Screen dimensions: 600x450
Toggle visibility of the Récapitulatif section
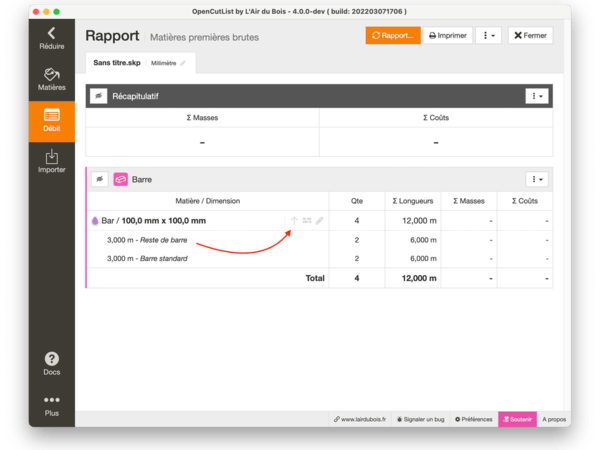click(x=99, y=96)
